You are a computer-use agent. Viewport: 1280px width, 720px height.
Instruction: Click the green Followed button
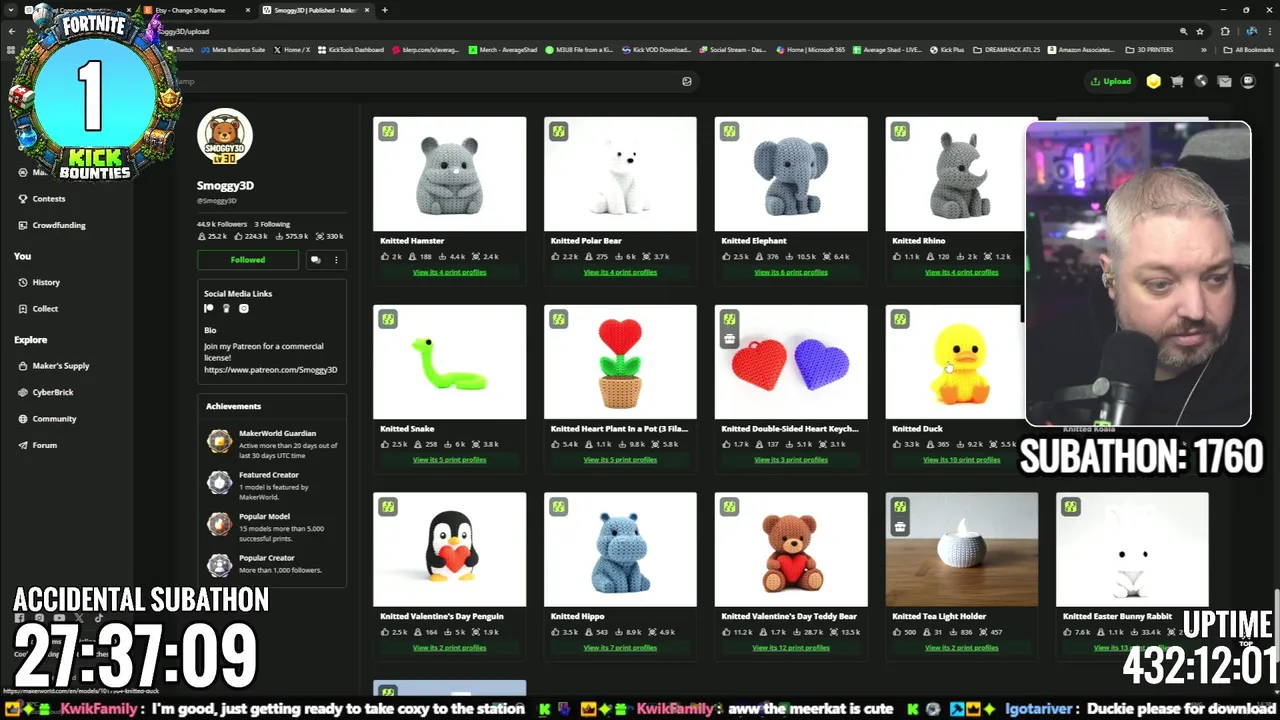[x=248, y=260]
